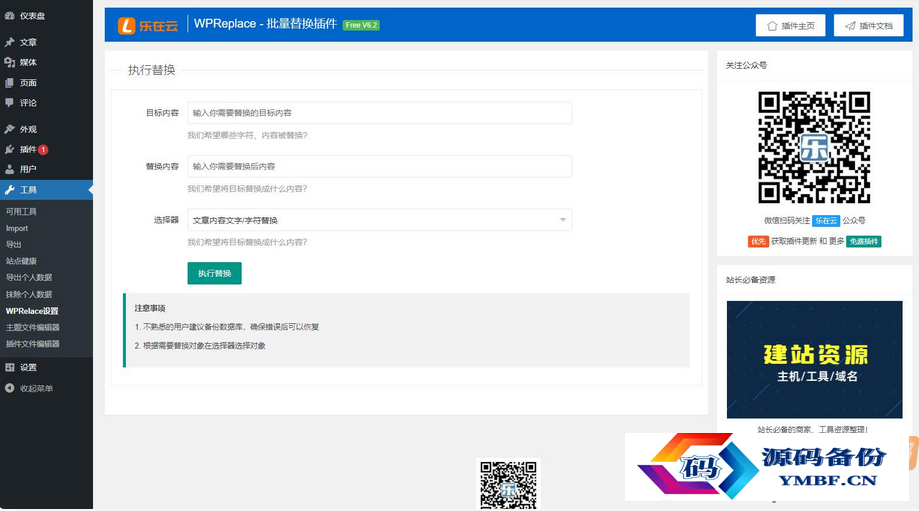Click the collapse arrow icon beside 收起菜单
Image resolution: width=919 pixels, height=511 pixels.
point(9,388)
